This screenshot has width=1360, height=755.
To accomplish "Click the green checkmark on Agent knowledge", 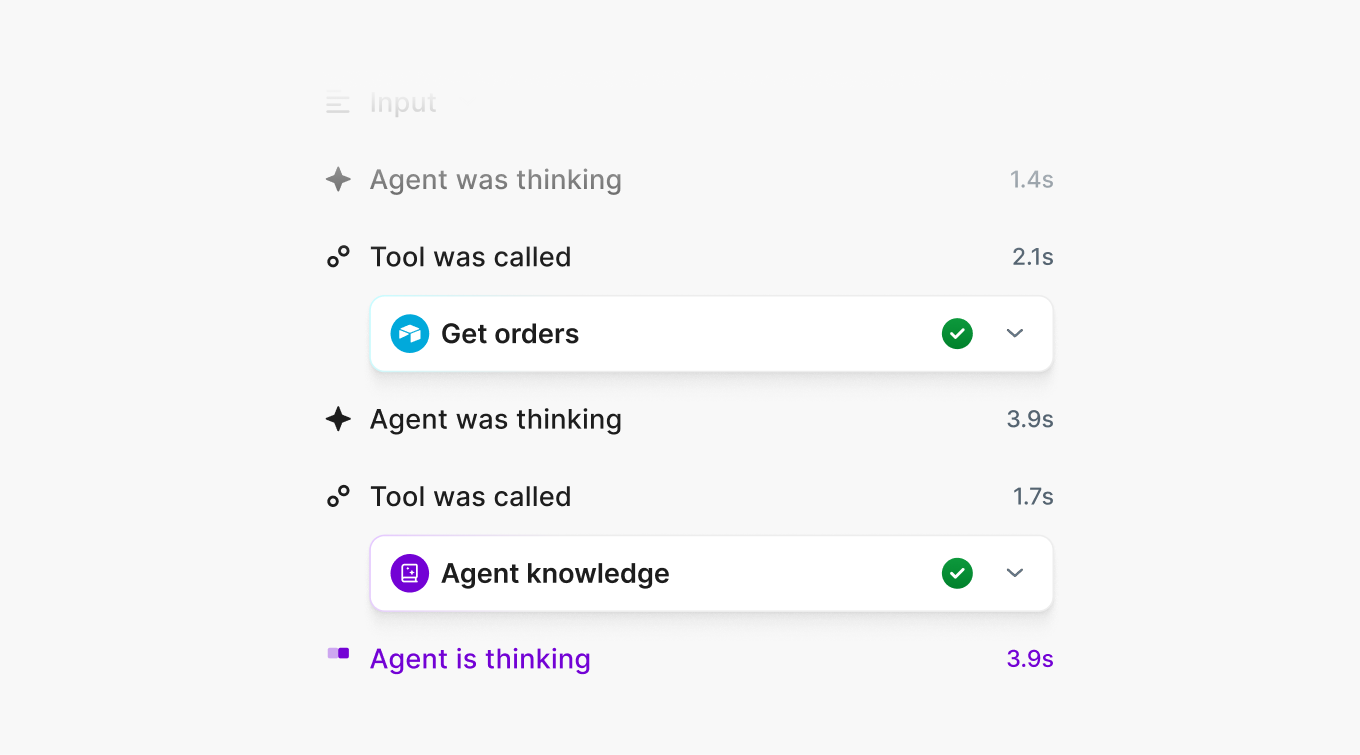I will pyautogui.click(x=957, y=573).
